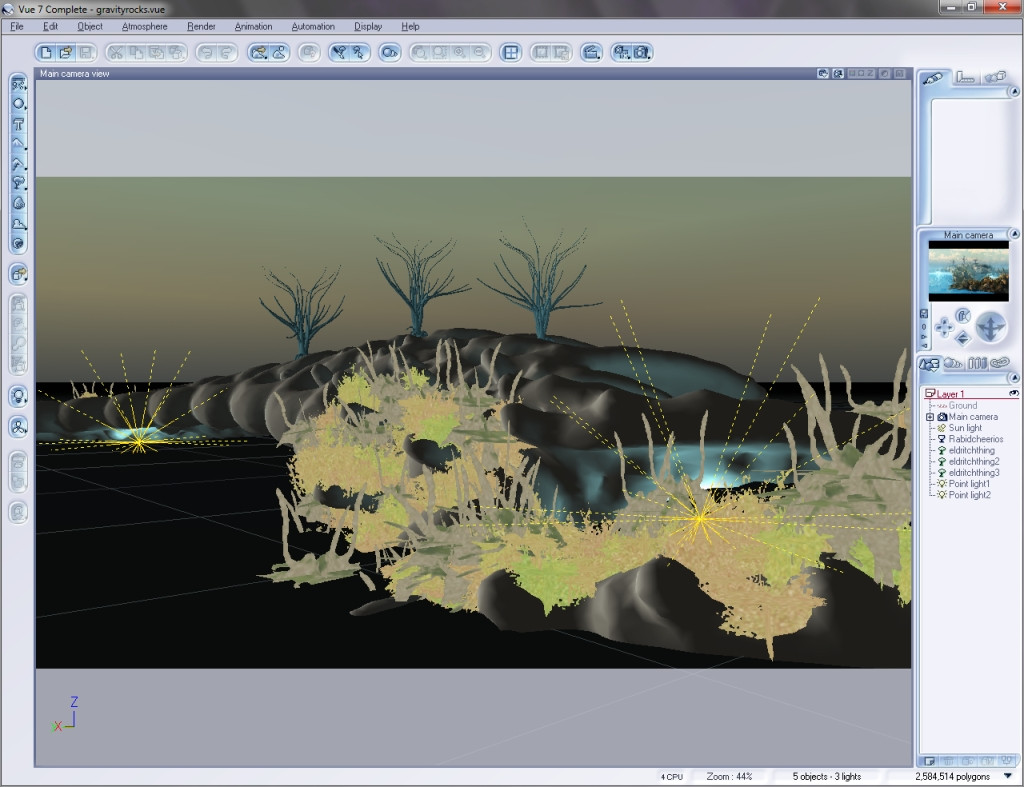Open the Atmosphere menu
Image resolution: width=1024 pixels, height=787 pixels.
144,26
